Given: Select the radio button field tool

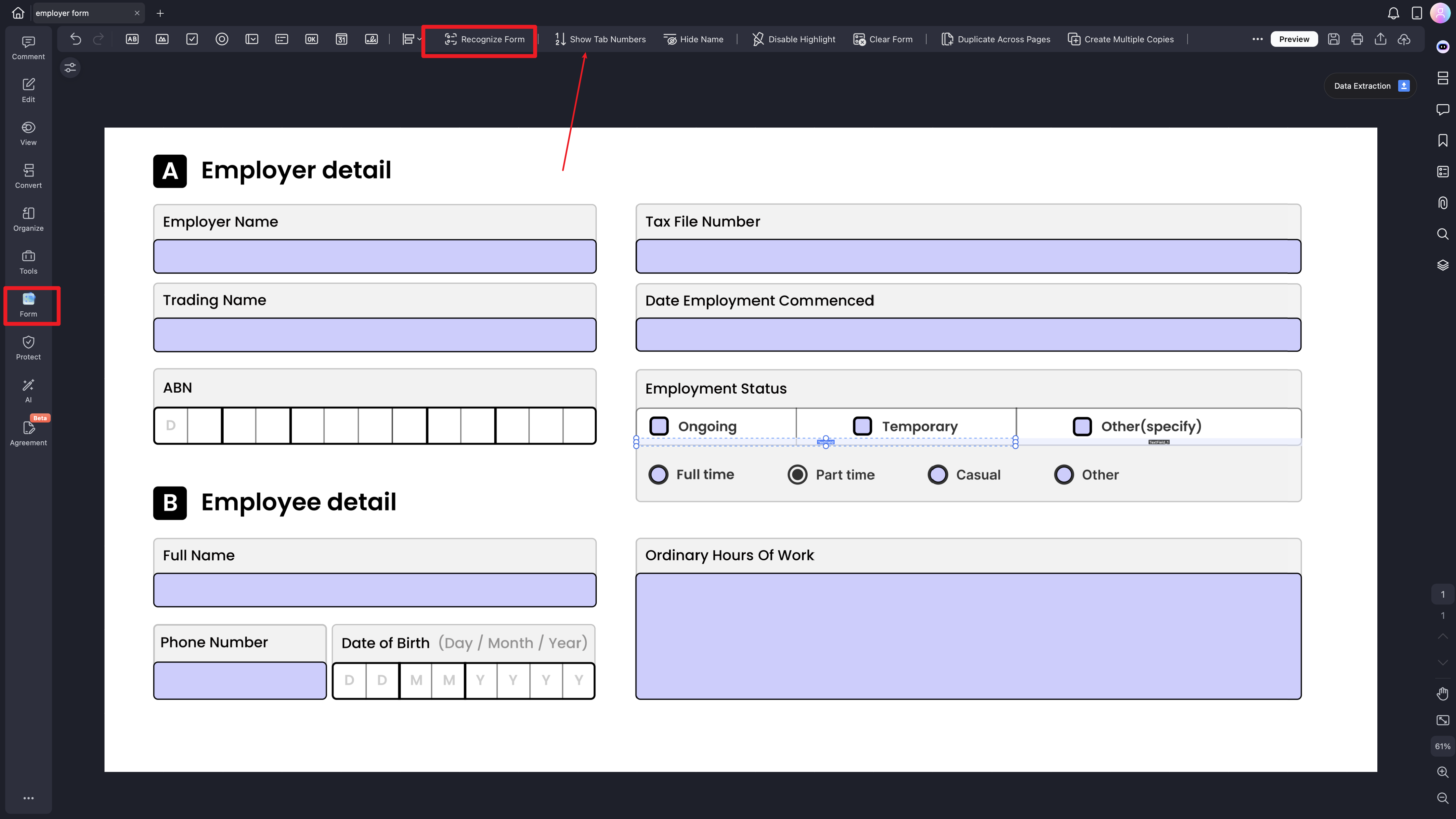Looking at the screenshot, I should click(x=222, y=39).
